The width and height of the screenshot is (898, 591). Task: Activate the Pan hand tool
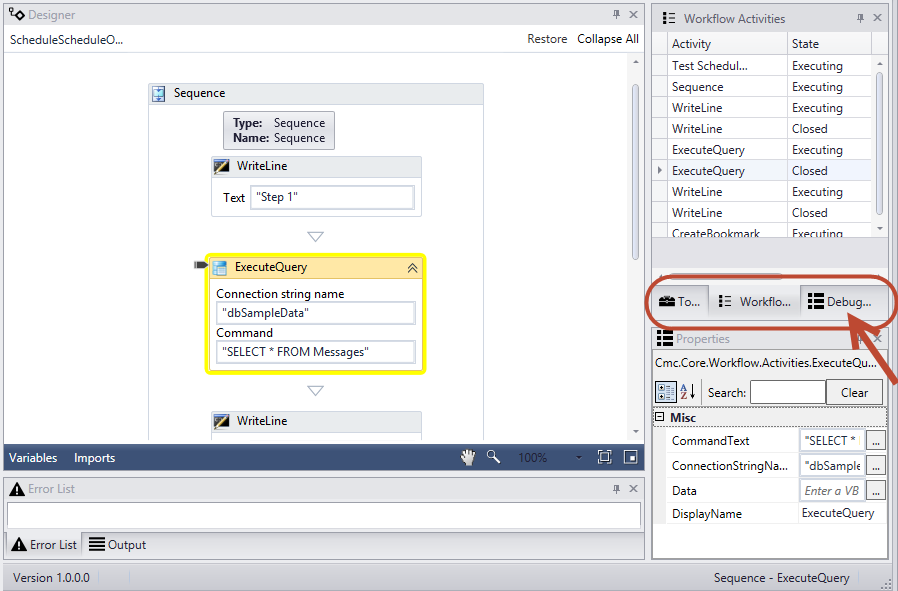click(467, 457)
